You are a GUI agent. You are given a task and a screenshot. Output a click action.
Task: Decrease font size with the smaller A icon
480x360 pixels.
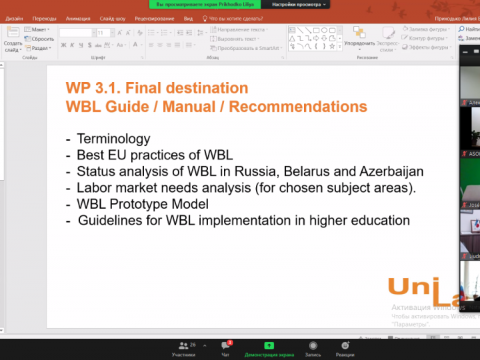point(128,33)
